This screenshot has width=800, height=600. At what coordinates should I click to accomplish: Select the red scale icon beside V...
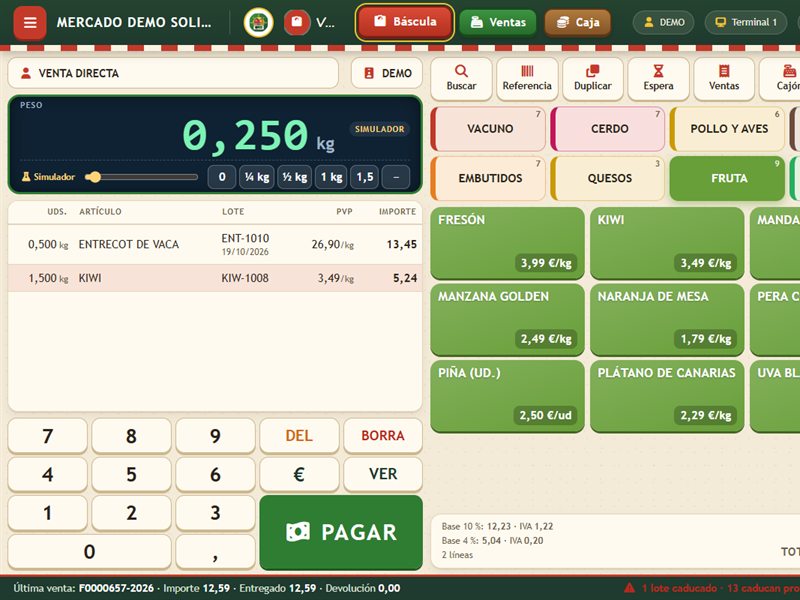coord(297,22)
